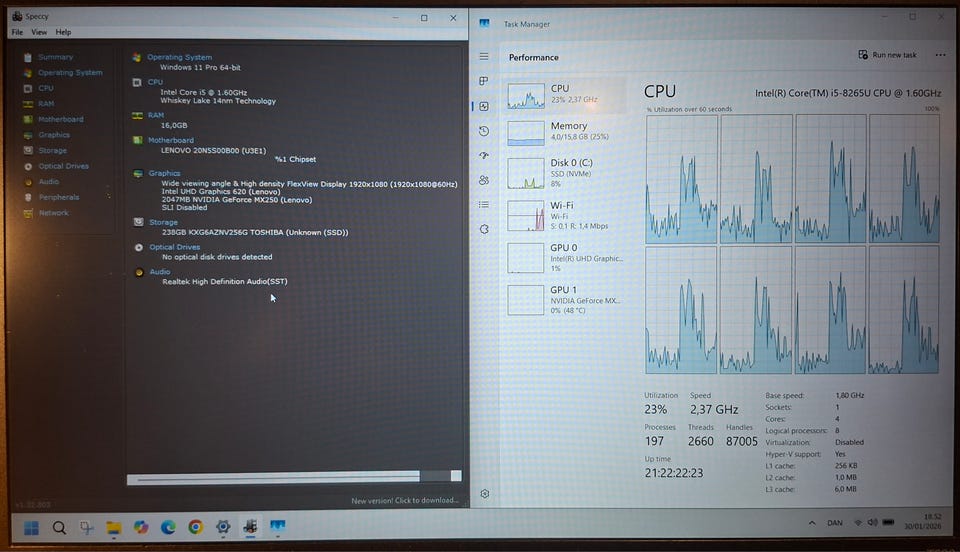Open Microsoft Edge from taskbar
Screen dimensions: 960x552
pos(168,527)
